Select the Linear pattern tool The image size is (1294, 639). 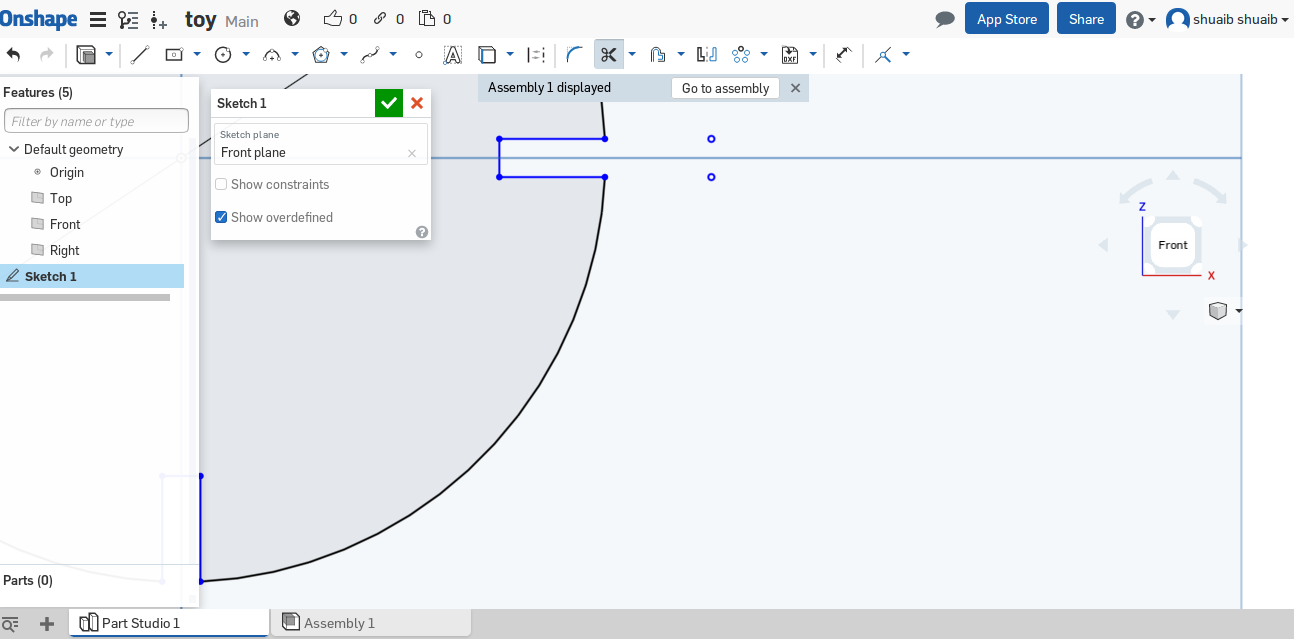[x=741, y=54]
